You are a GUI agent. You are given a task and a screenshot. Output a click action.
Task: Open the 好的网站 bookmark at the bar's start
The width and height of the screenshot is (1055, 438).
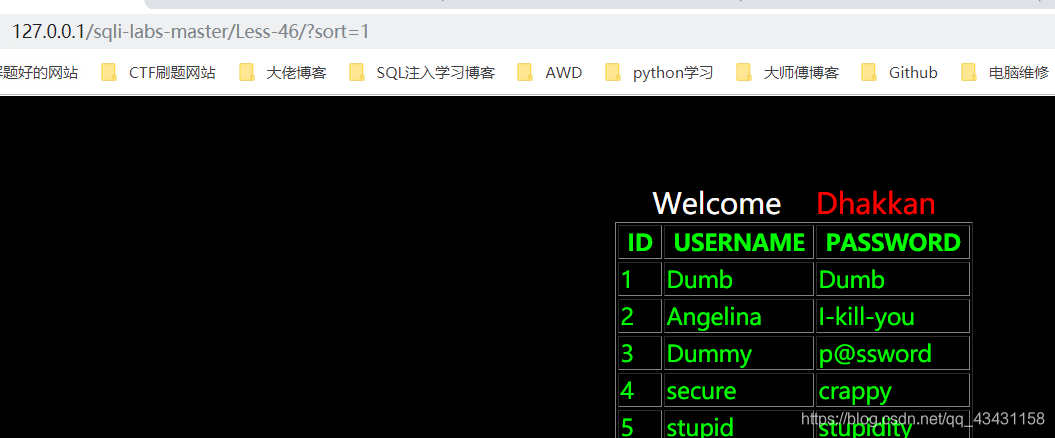39,73
